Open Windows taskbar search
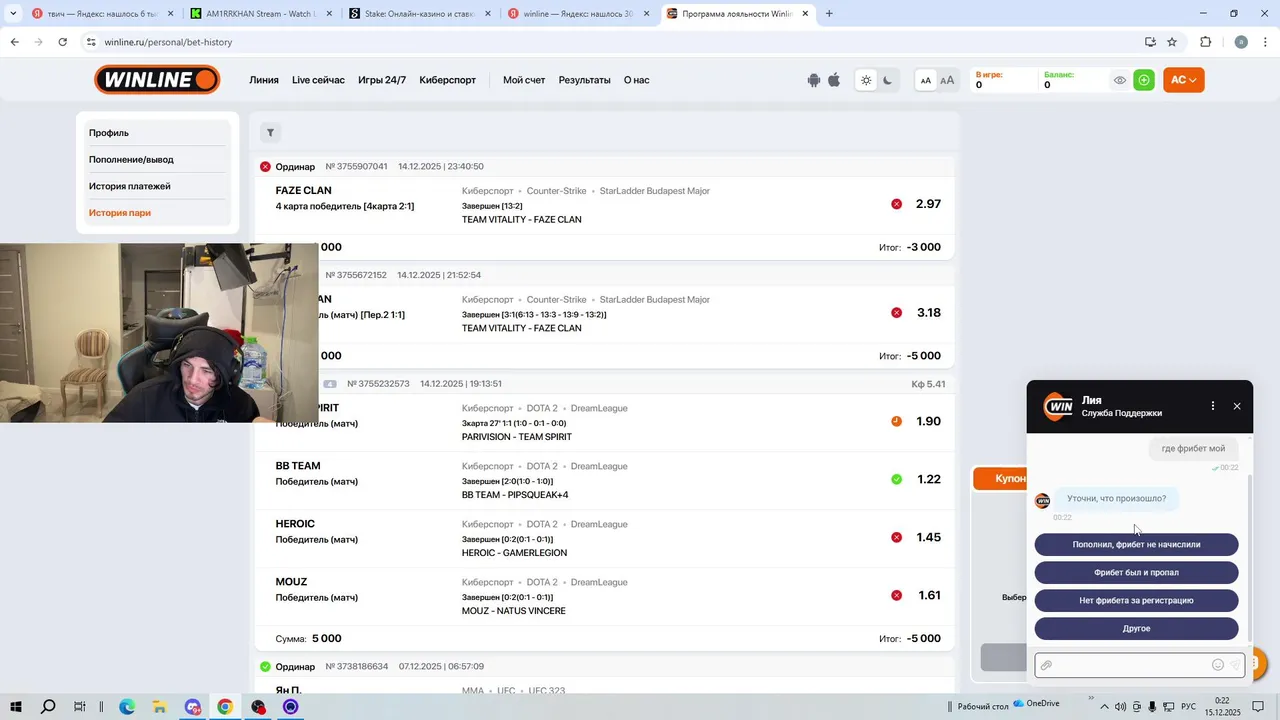 (x=48, y=707)
